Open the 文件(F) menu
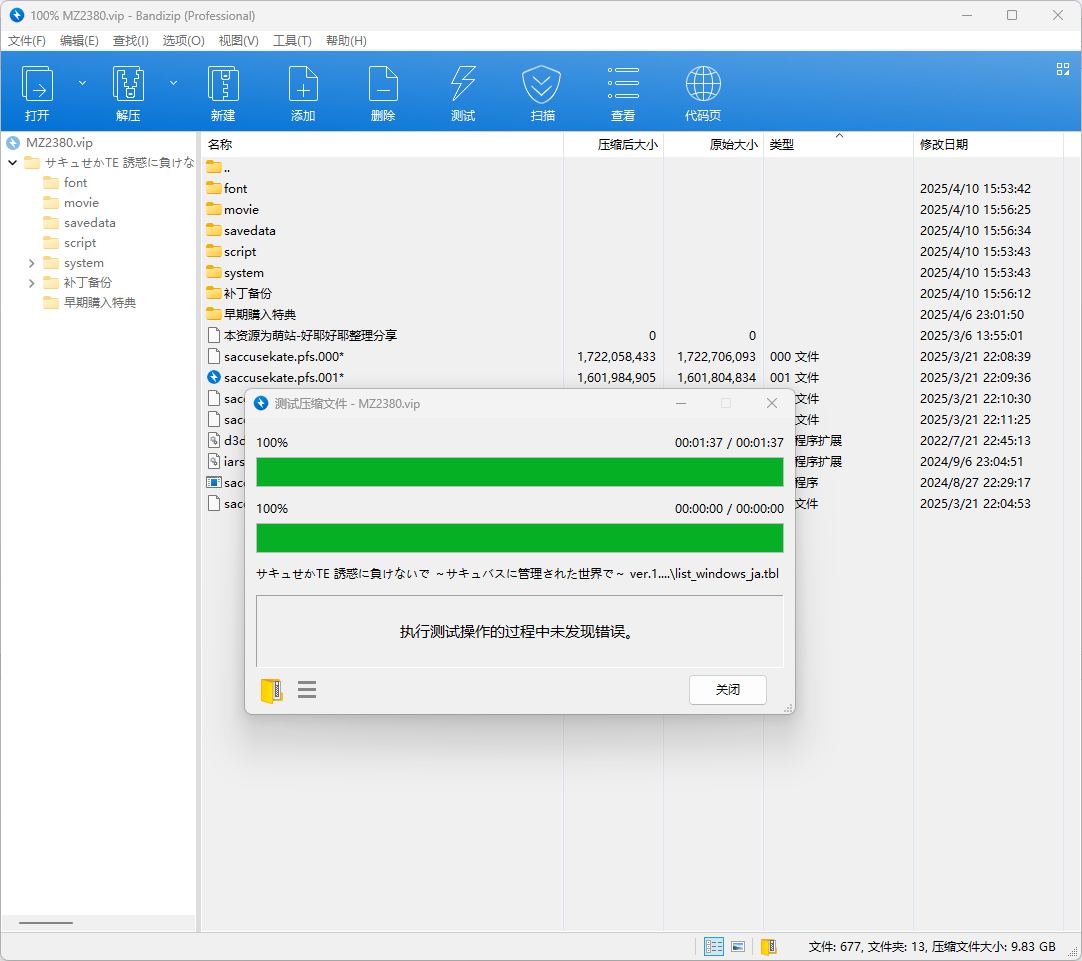 coord(27,41)
